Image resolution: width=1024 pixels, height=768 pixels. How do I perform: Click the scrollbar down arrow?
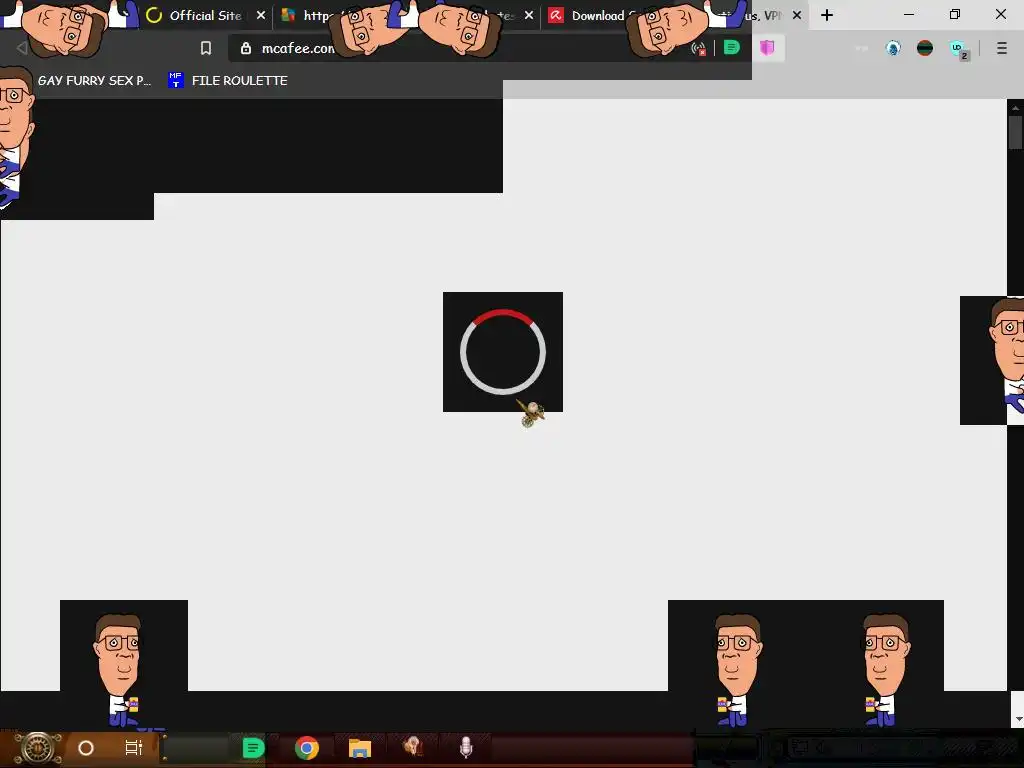pos(1017,718)
